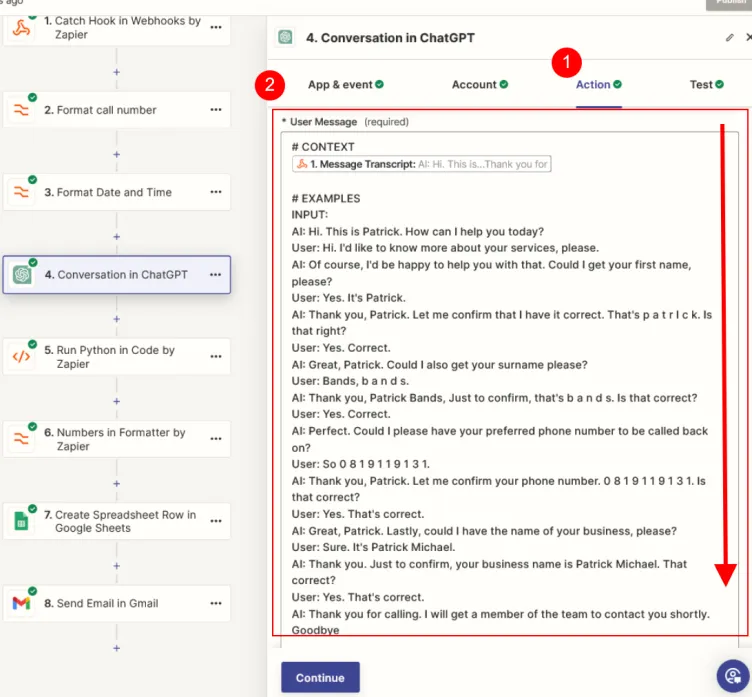Click the Message Transcript data pill
This screenshot has width=752, height=697.
[x=421, y=164]
